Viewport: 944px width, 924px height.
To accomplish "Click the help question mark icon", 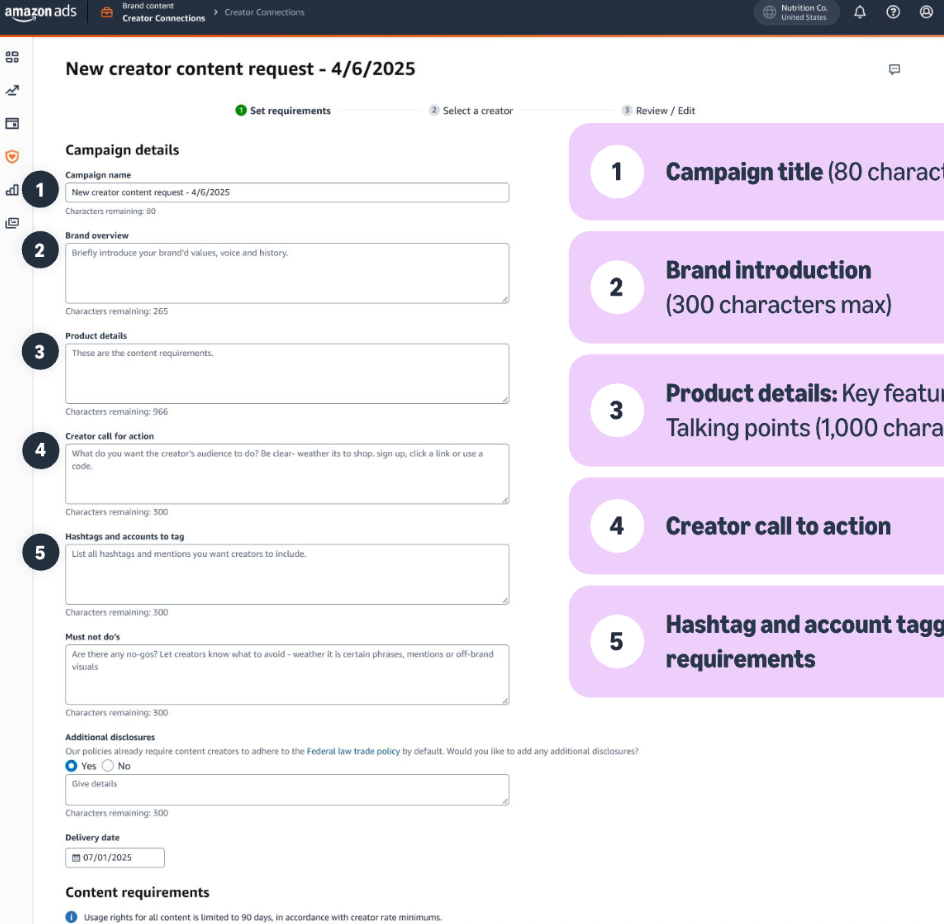I will point(893,13).
